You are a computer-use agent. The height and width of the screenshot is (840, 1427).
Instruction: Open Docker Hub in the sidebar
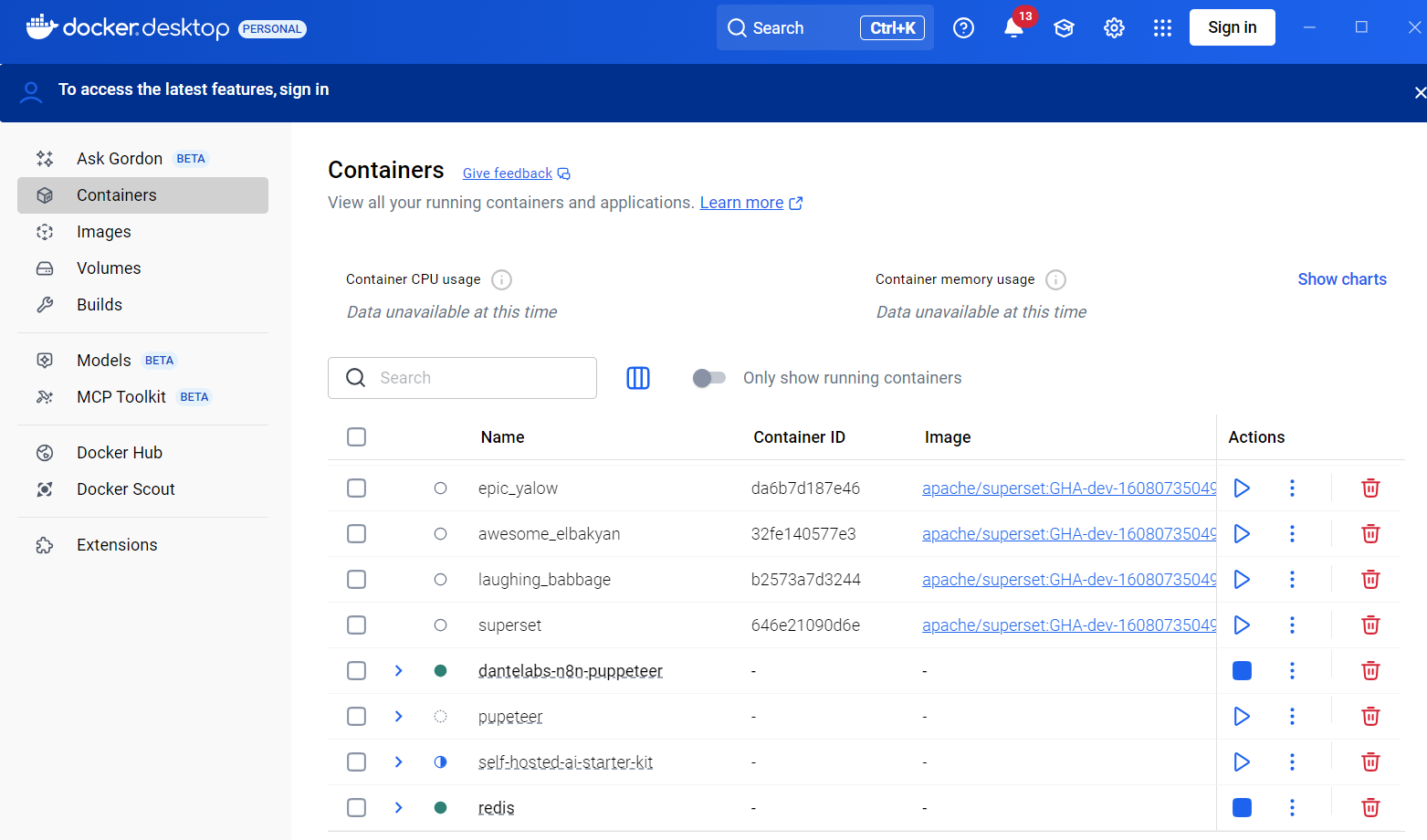[x=142, y=453]
